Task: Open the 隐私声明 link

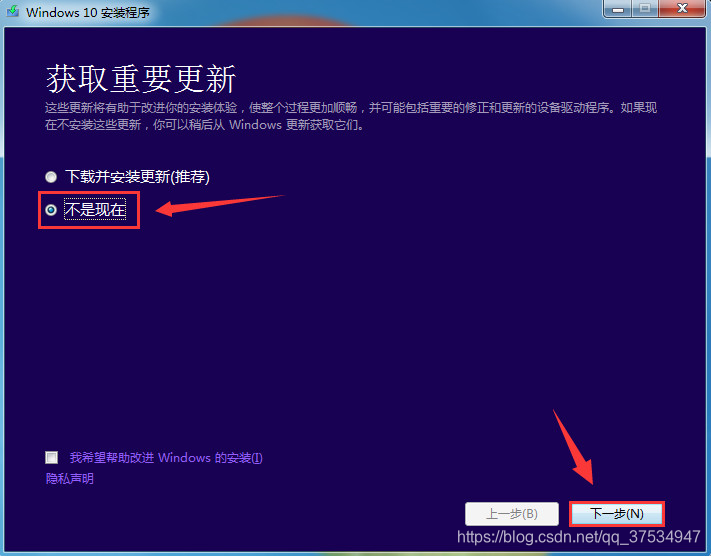Action: 70,478
